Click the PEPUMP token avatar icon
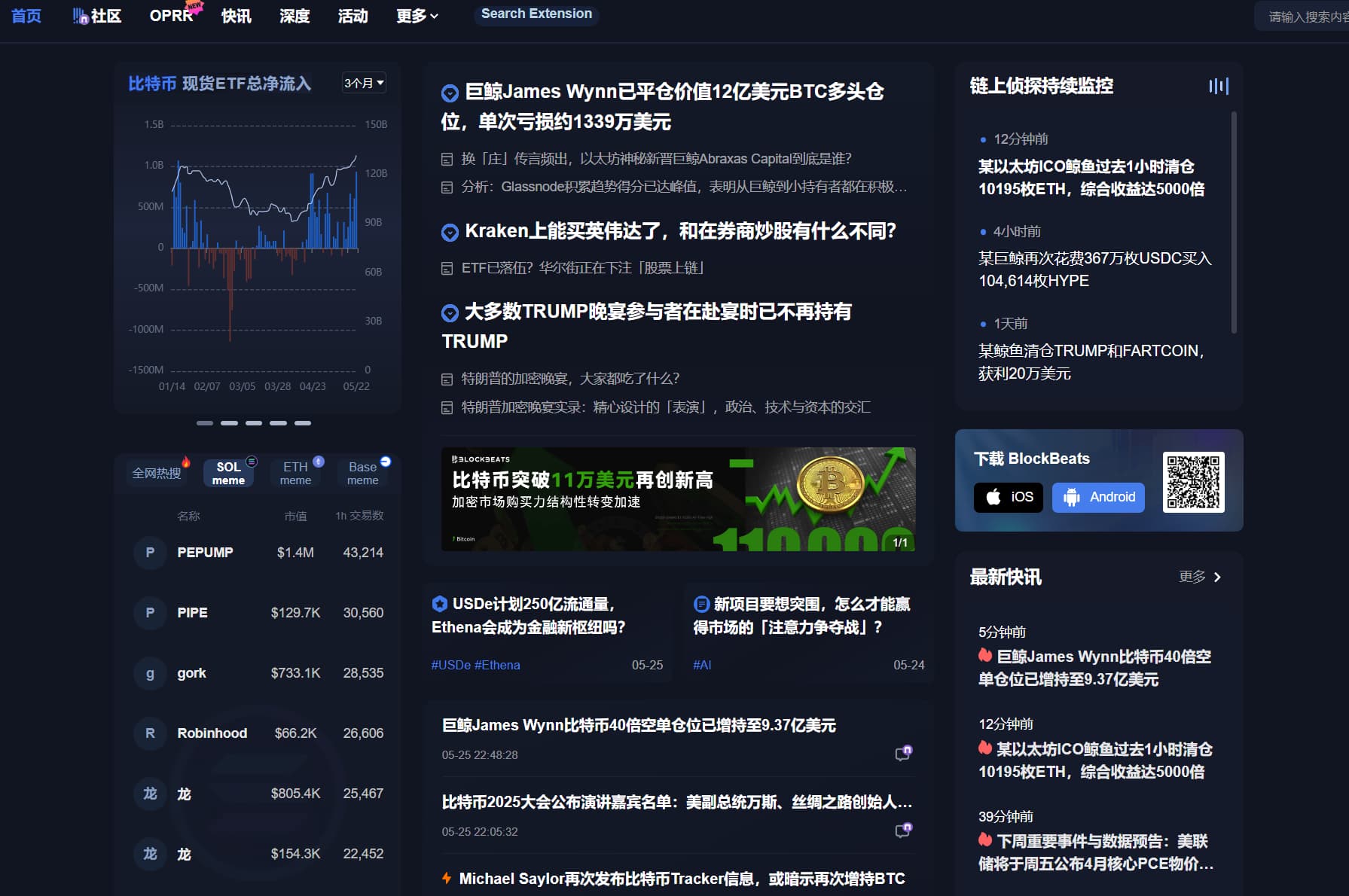The width and height of the screenshot is (1349, 896). click(150, 553)
